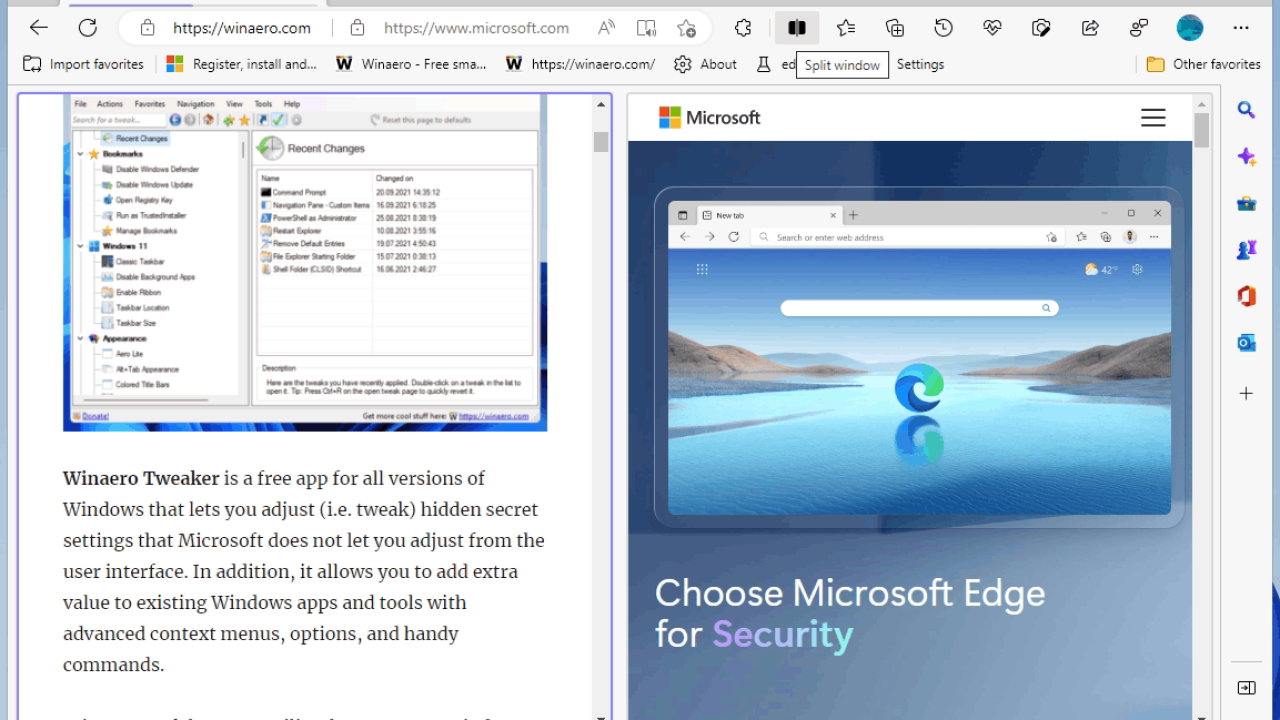Open the Microsoft page hamburger menu
Screen dimensions: 1280x720
pos(1153,118)
